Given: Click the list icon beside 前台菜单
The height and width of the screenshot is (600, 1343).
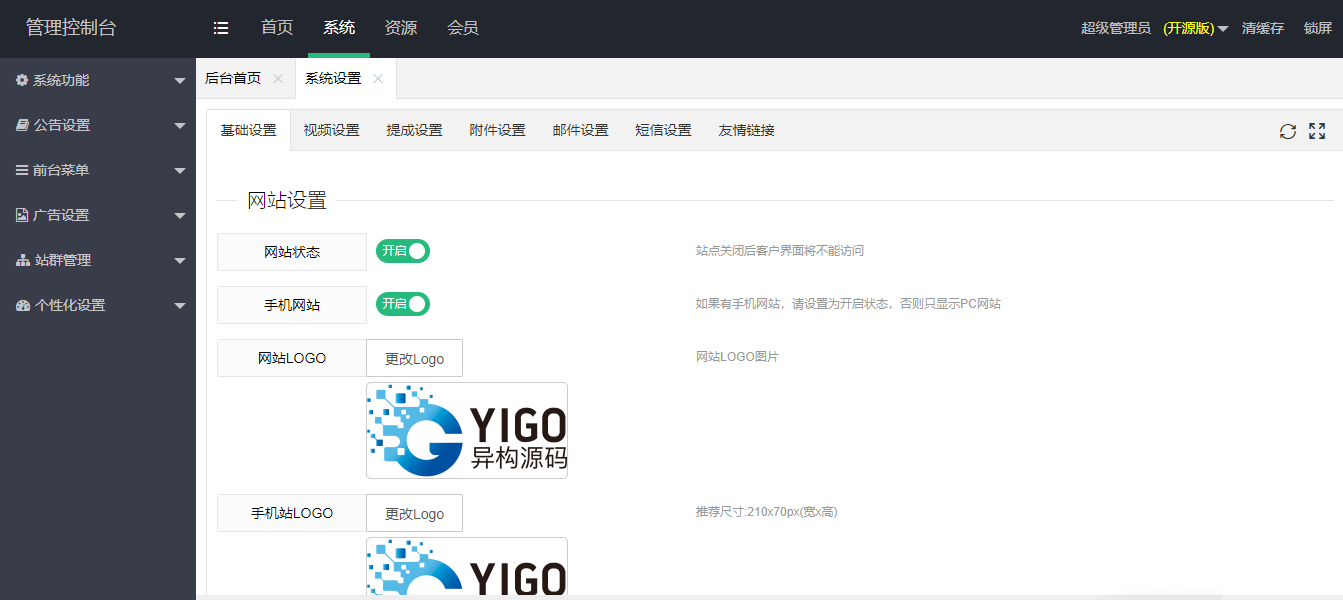Looking at the screenshot, I should [x=22, y=170].
